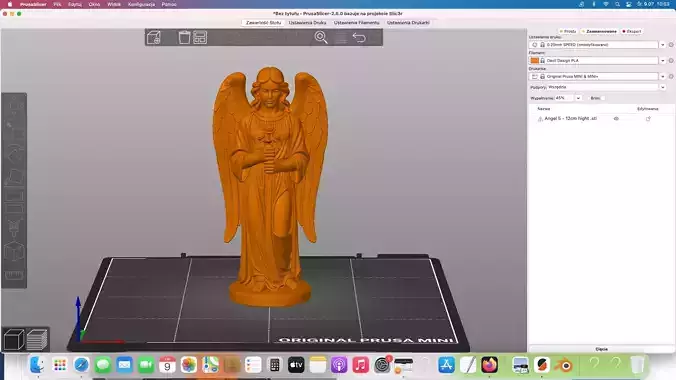This screenshot has width=676, height=380.
Task: Click the 45% infill input field
Action: [564, 98]
